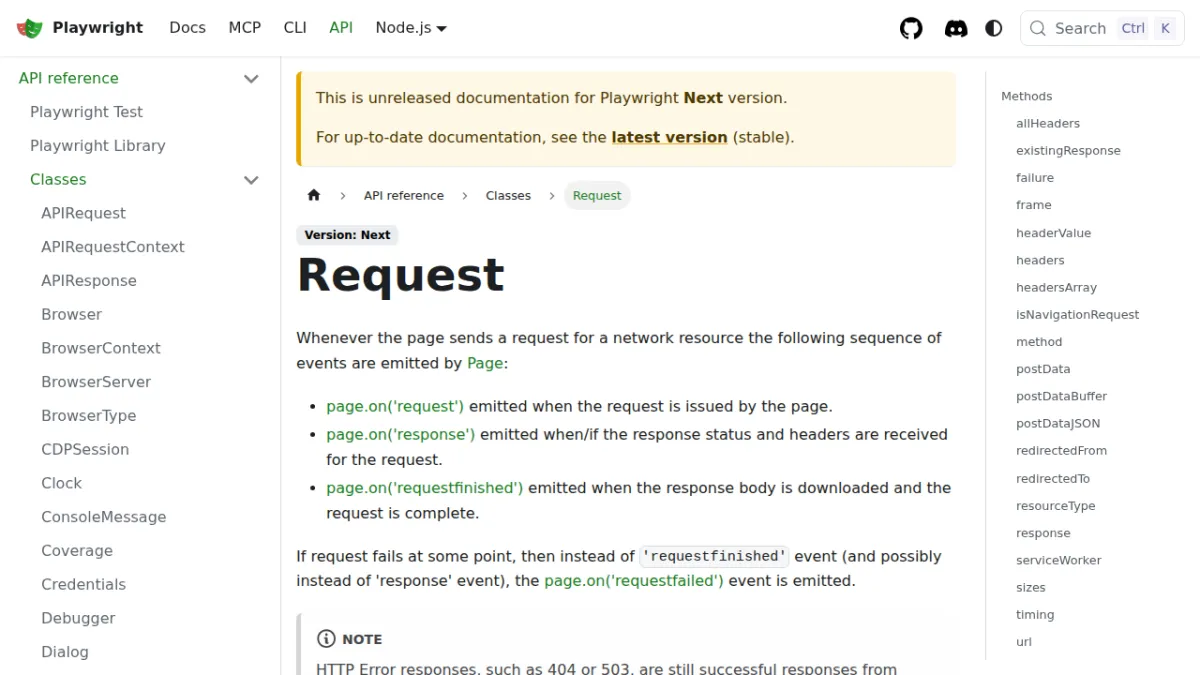
Task: Click the Playwright brand title
Action: pyautogui.click(x=98, y=28)
